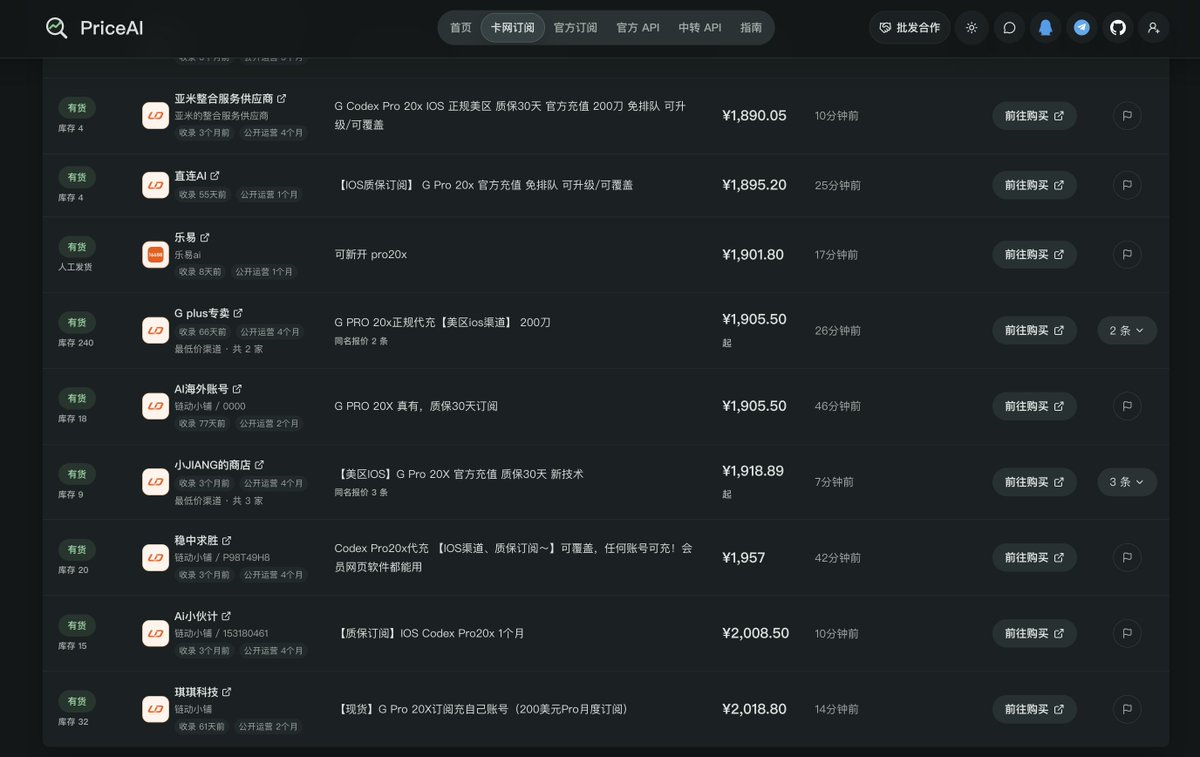Click the price ¥1,957

pyautogui.click(x=743, y=558)
